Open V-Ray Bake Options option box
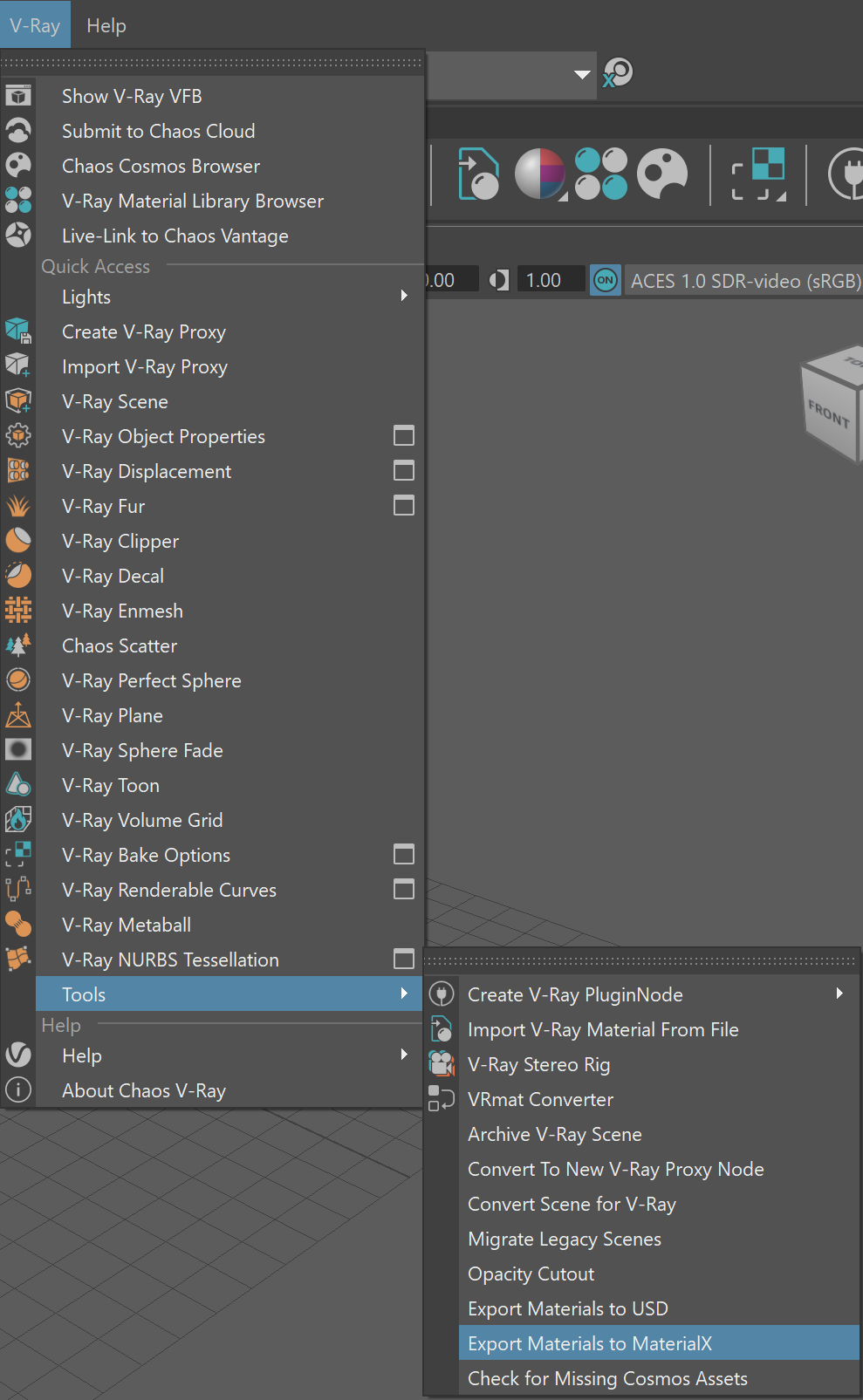This screenshot has width=863, height=1400. 404,854
